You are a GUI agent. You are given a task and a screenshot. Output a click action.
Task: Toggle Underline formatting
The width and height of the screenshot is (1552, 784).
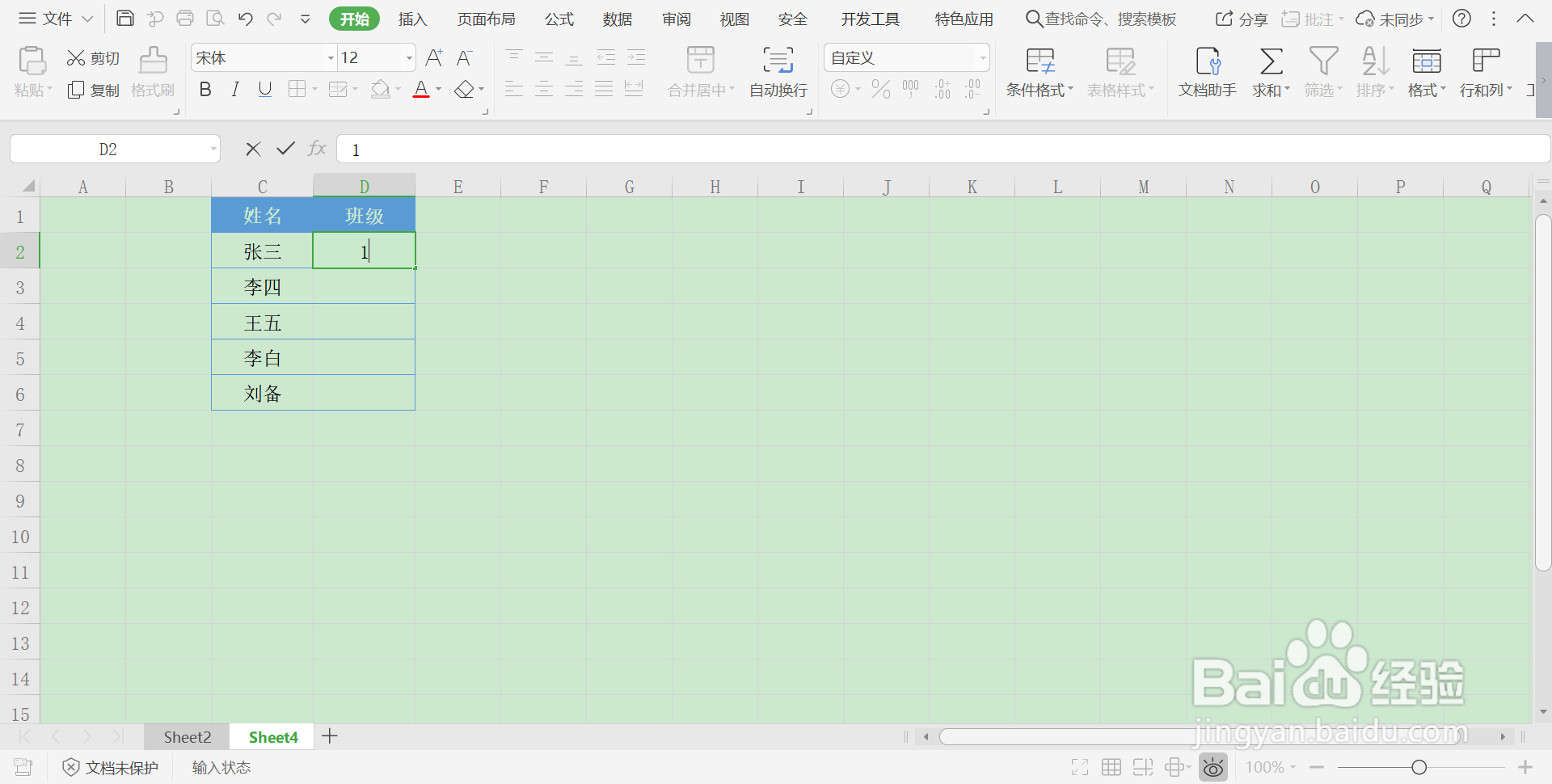click(264, 89)
